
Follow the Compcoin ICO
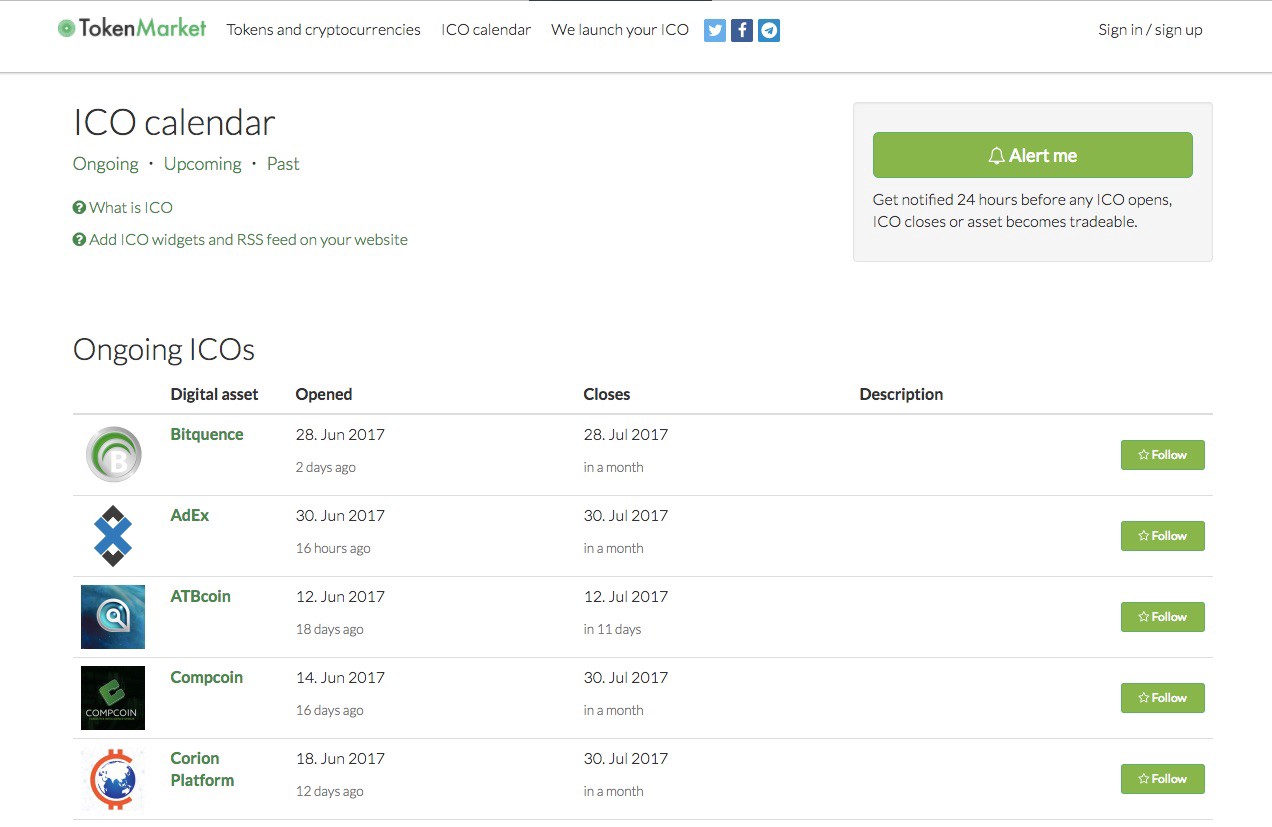click(x=1163, y=698)
